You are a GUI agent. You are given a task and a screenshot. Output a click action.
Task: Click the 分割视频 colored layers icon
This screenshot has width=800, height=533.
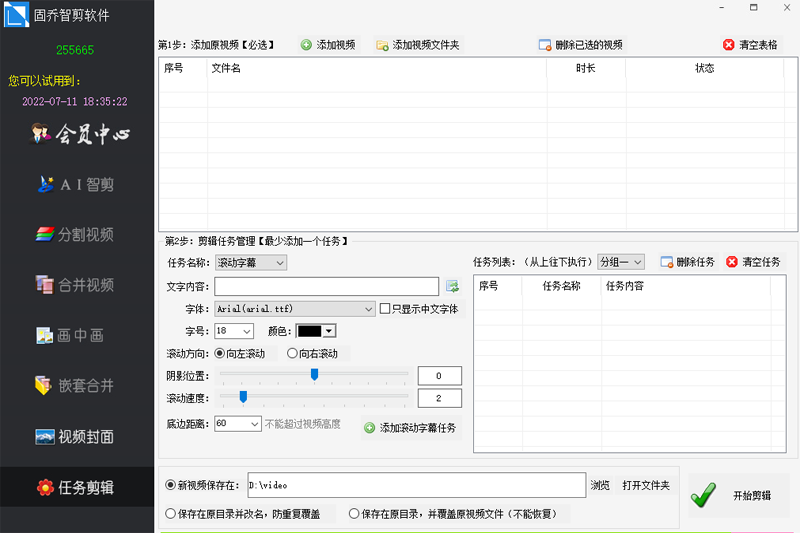(45, 234)
